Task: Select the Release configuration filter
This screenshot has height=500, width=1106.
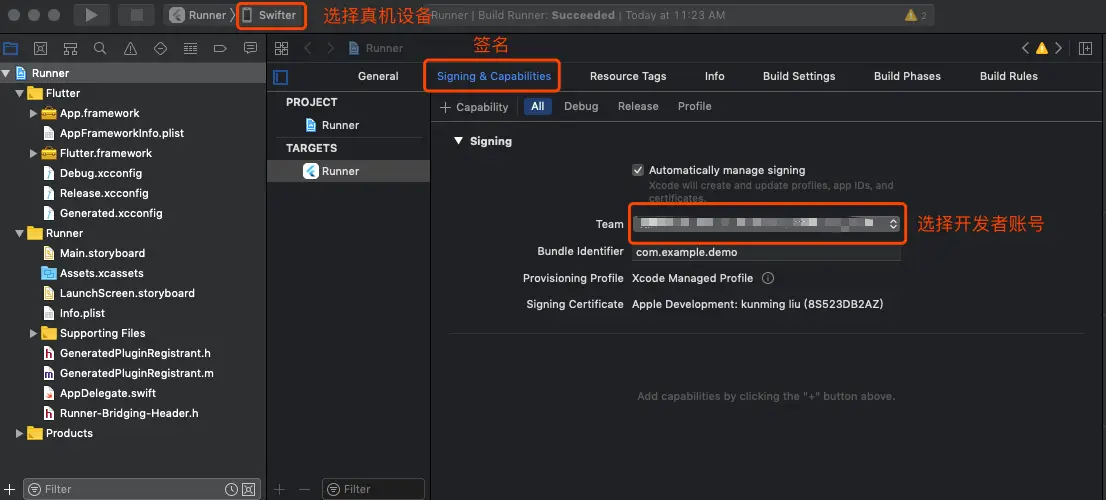Action: coord(638,106)
